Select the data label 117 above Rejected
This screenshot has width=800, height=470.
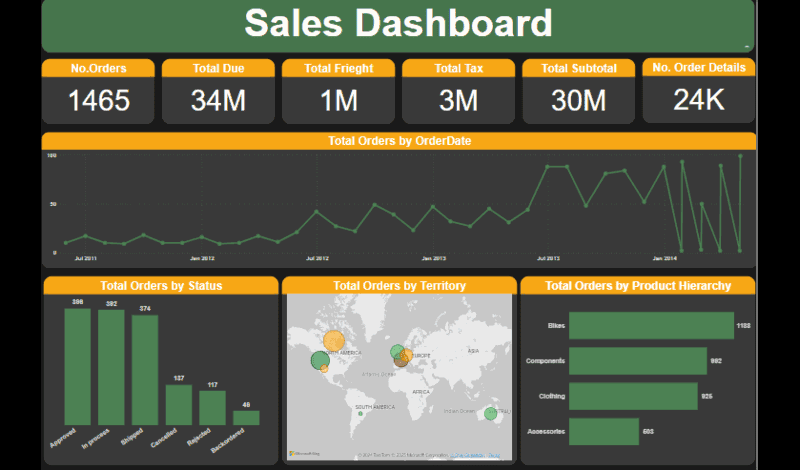213,385
